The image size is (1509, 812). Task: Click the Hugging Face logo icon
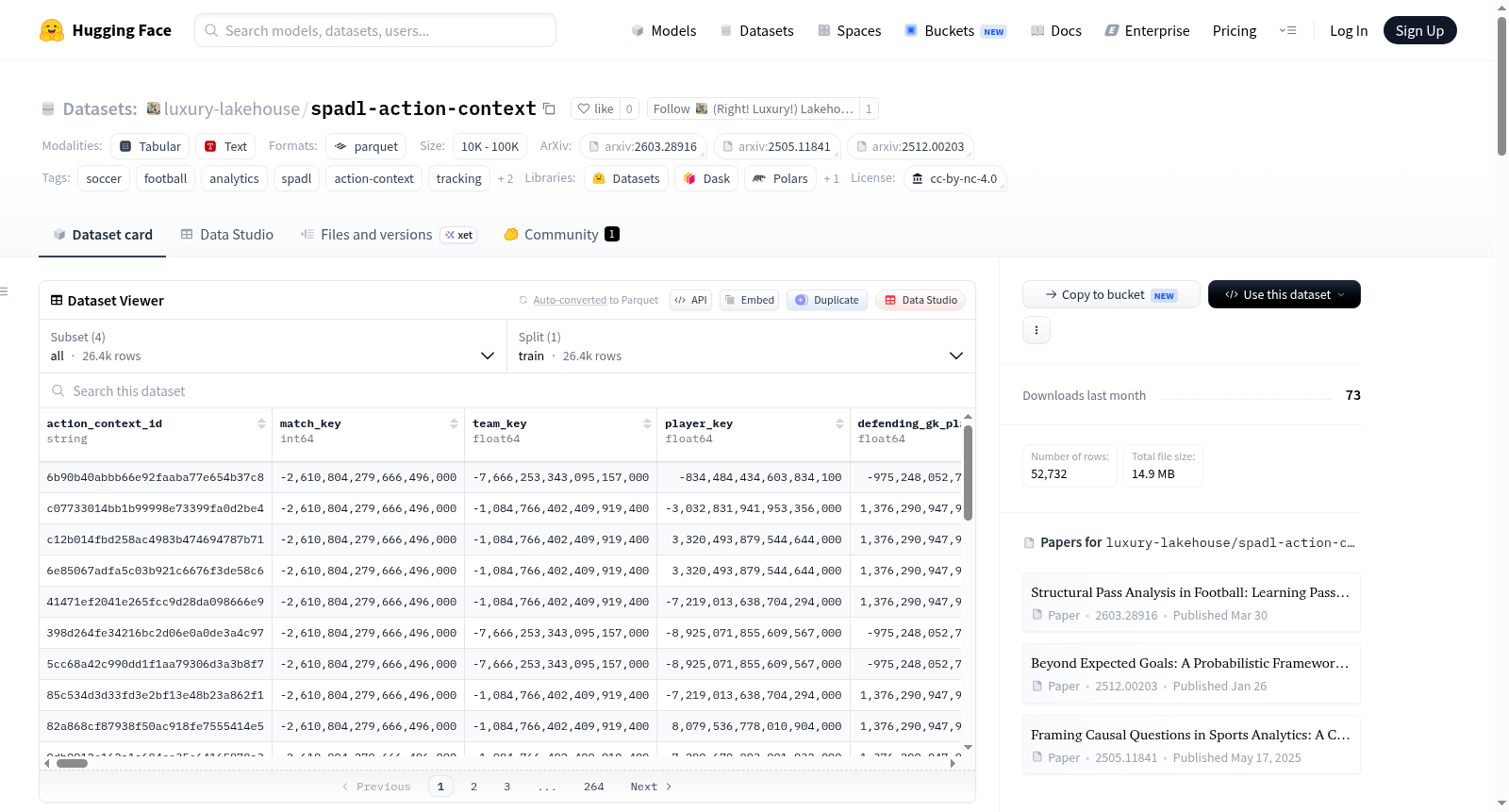point(52,30)
